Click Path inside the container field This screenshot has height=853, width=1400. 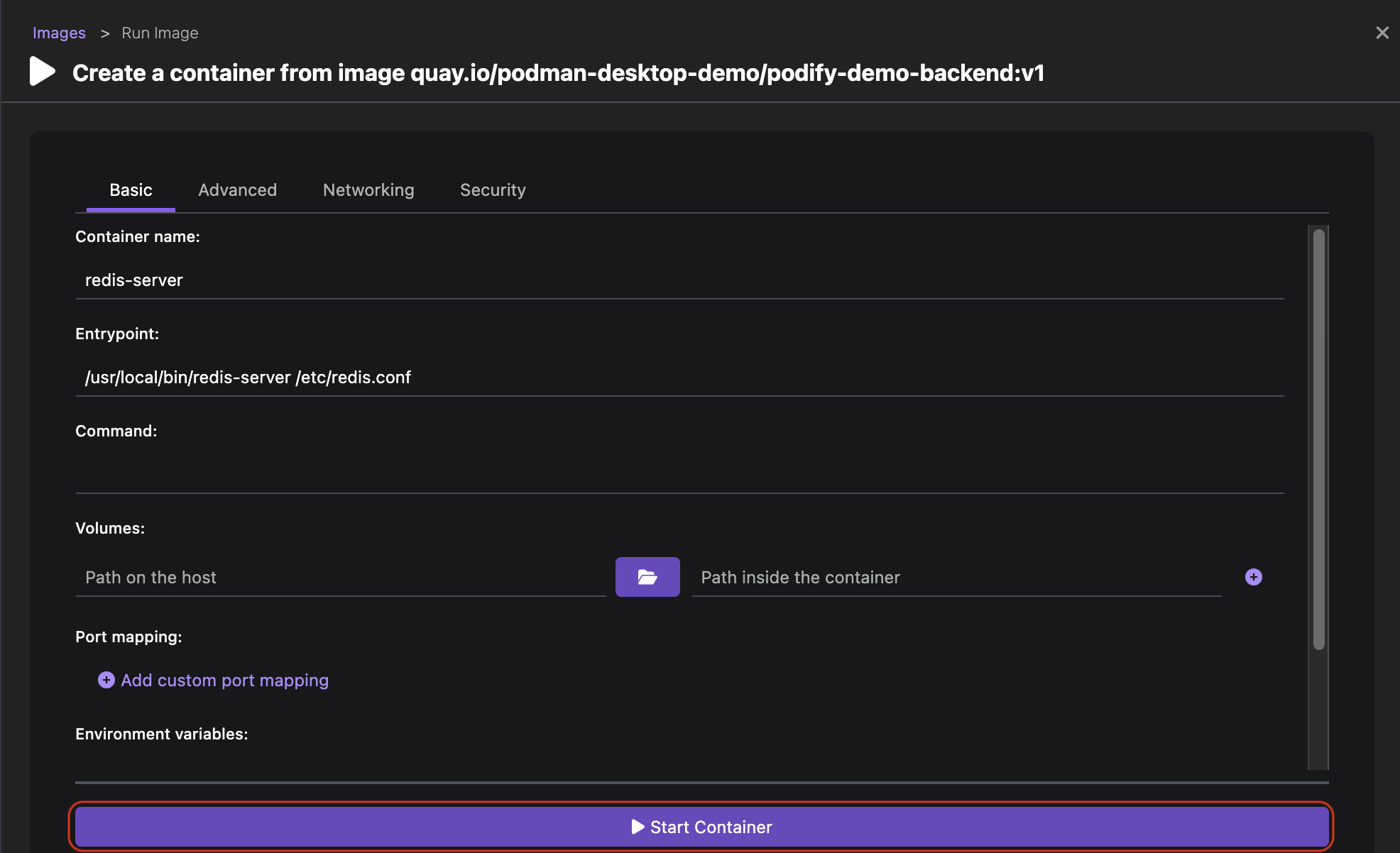pos(956,578)
